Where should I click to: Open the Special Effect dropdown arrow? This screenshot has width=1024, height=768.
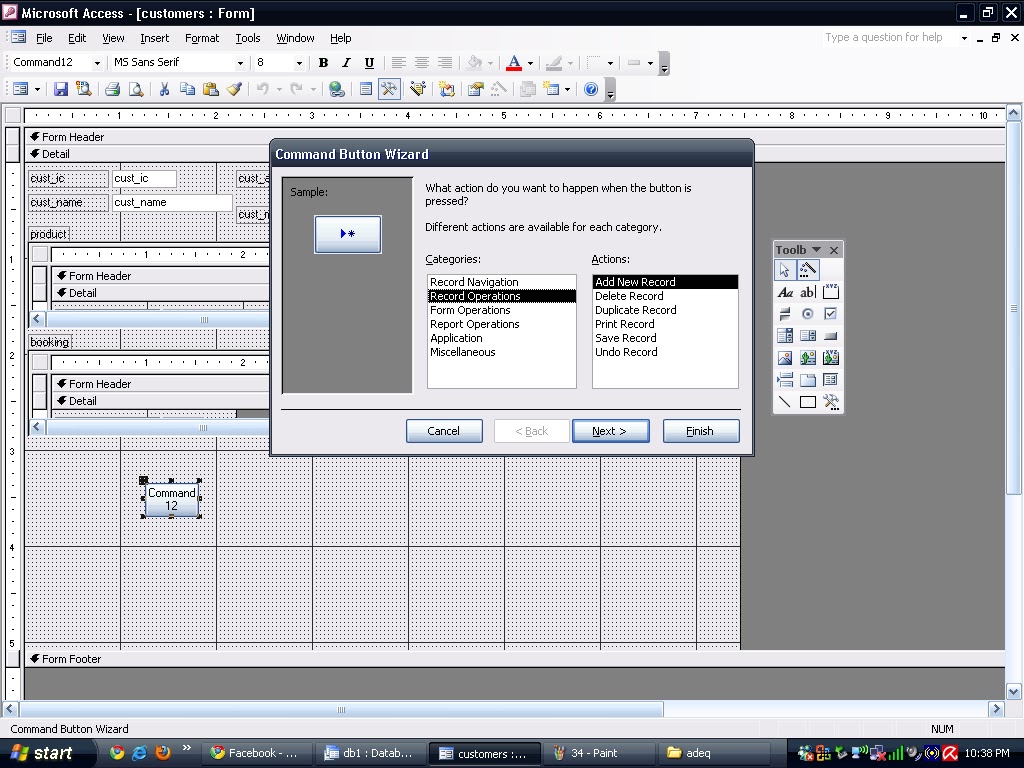click(650, 63)
